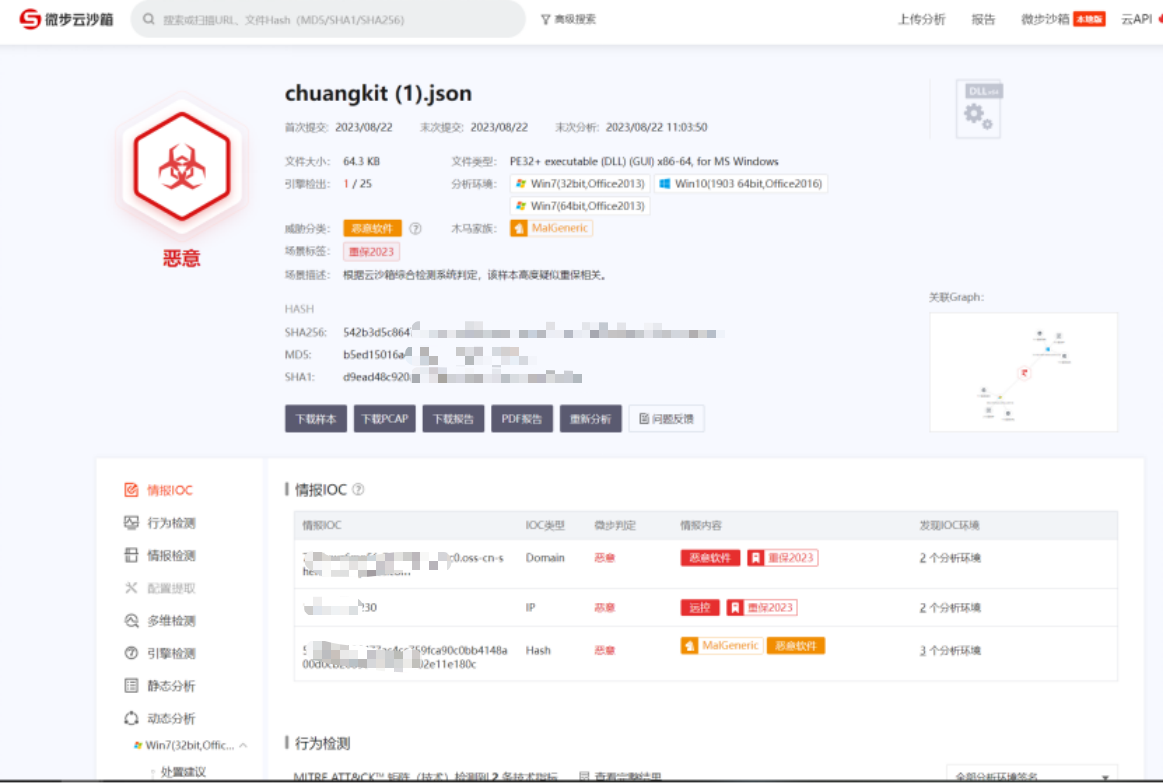Go to 上传分析 in top navigation
Screen dimensions: 1163x784
(x=920, y=19)
